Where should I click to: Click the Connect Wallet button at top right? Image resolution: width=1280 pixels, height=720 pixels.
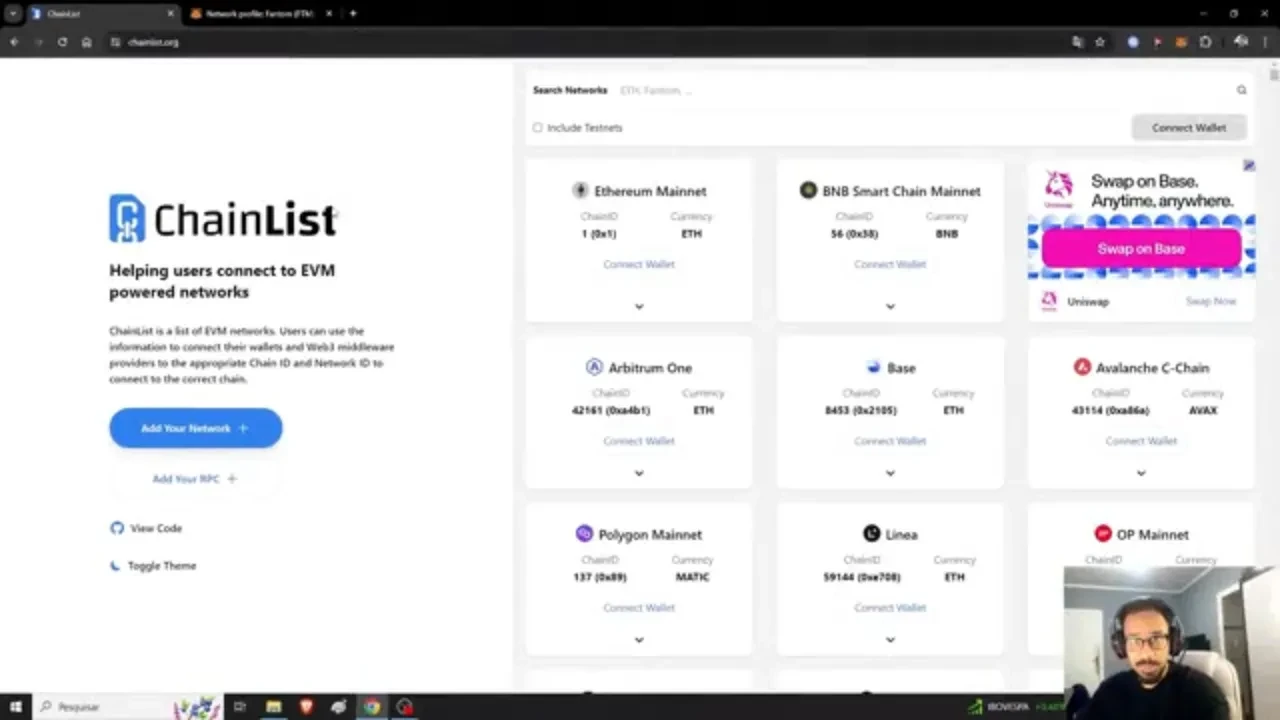(1189, 128)
